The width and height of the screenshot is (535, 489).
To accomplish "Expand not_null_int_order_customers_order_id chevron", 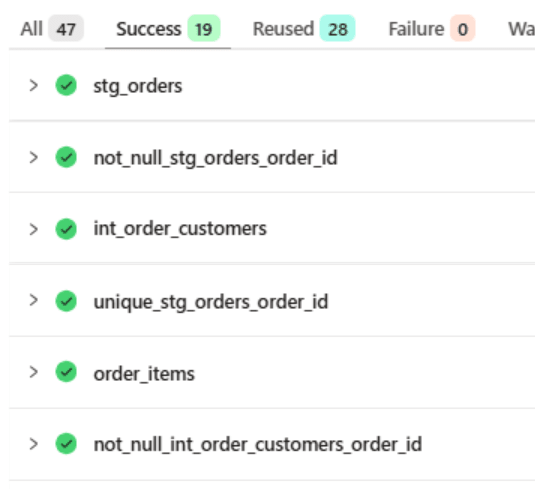I will pos(33,444).
